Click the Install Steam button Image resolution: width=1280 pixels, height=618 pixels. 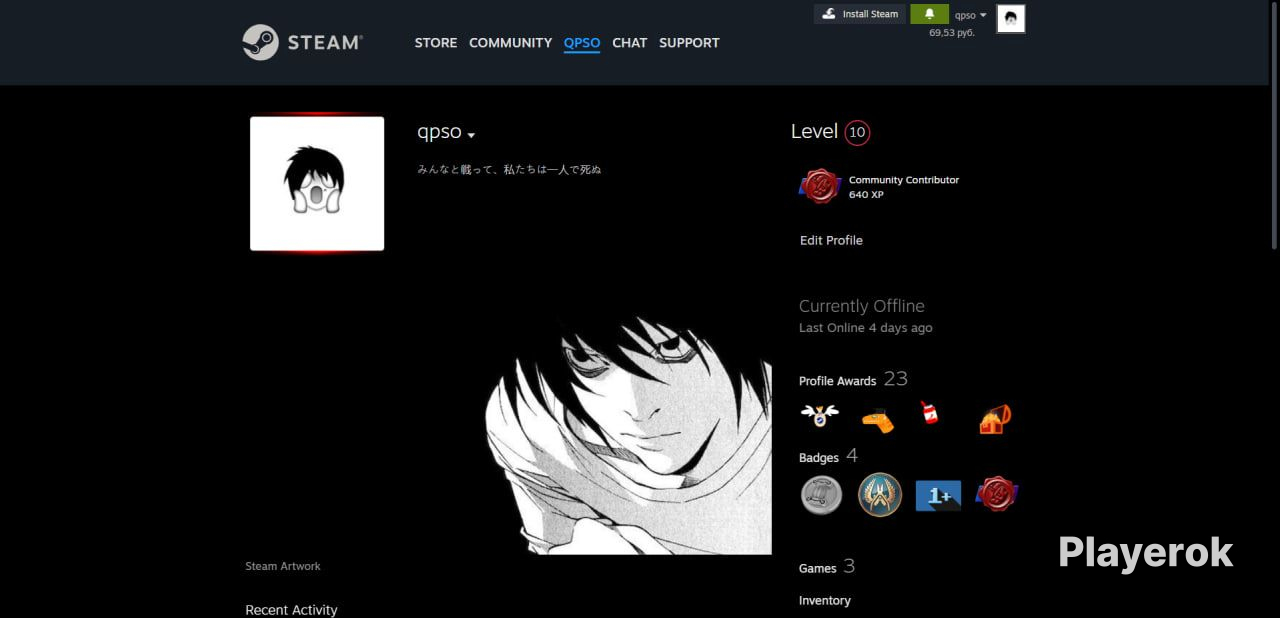tap(860, 14)
